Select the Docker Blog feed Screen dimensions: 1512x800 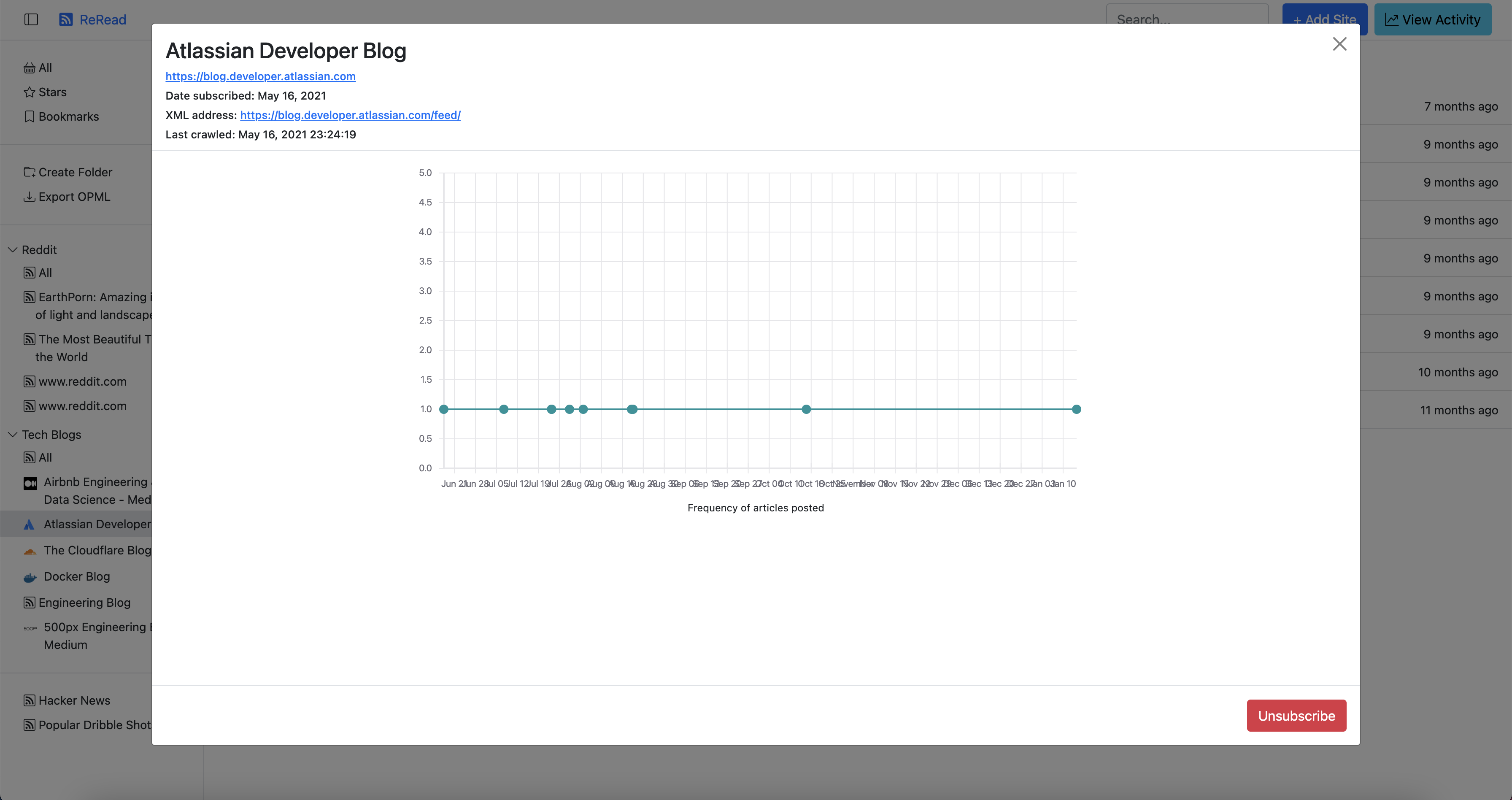pyautogui.click(x=76, y=576)
